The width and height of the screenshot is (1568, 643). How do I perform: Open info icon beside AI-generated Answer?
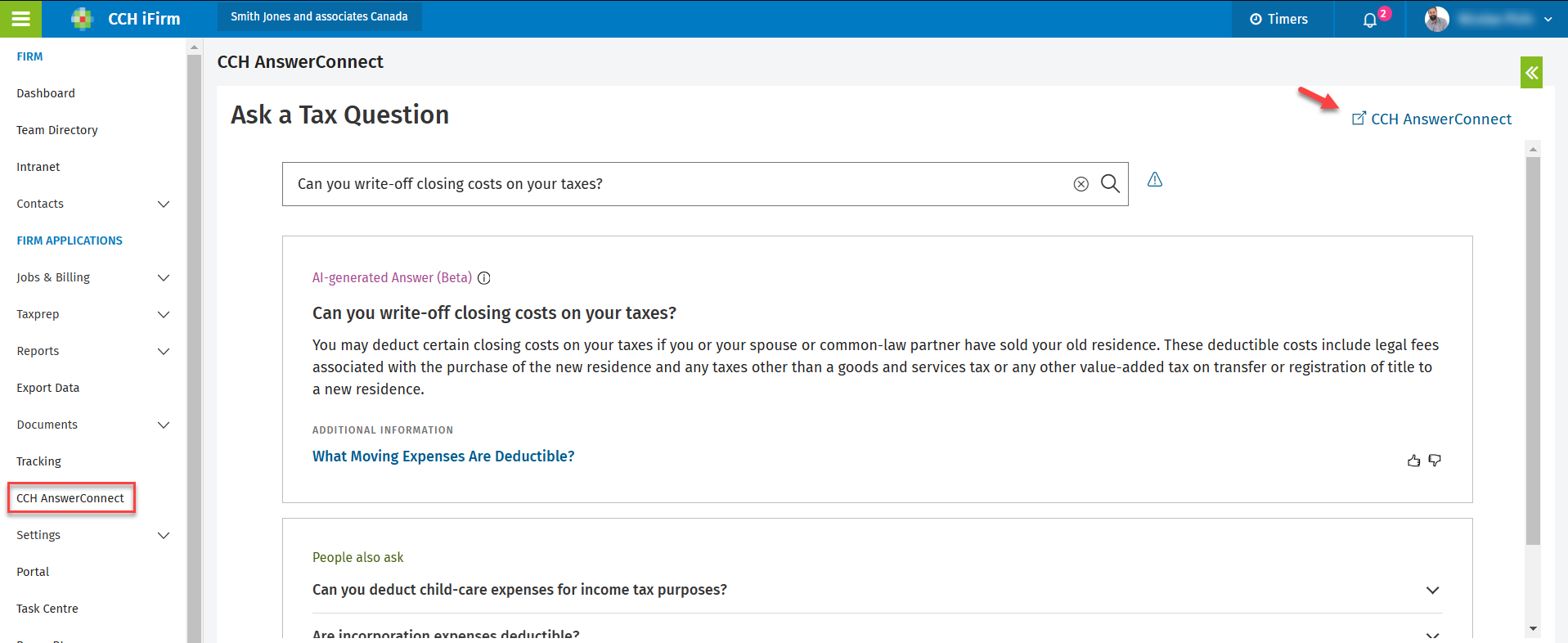click(x=483, y=278)
